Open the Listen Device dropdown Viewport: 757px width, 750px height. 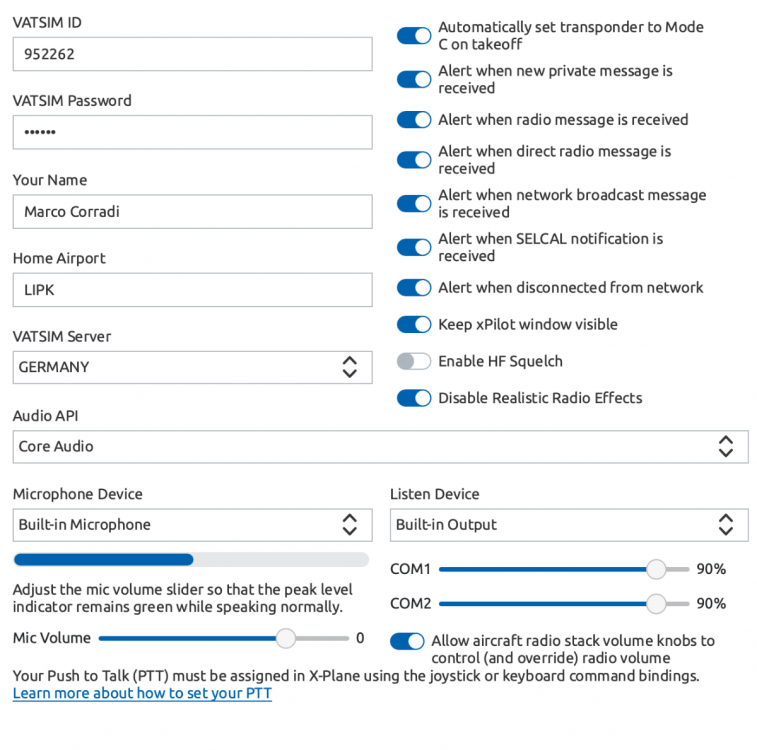[x=568, y=525]
